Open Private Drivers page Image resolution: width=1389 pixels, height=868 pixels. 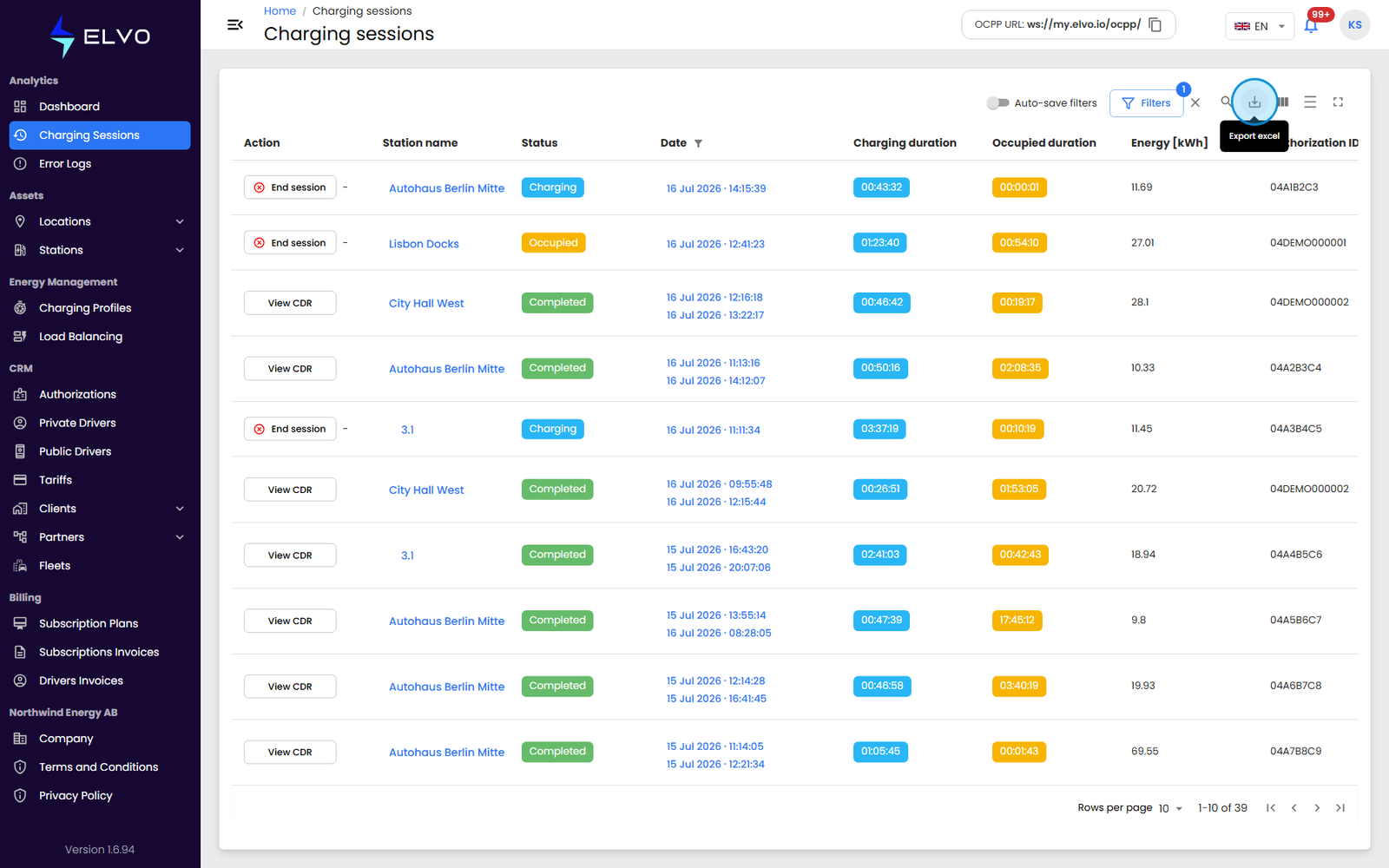pos(100,423)
